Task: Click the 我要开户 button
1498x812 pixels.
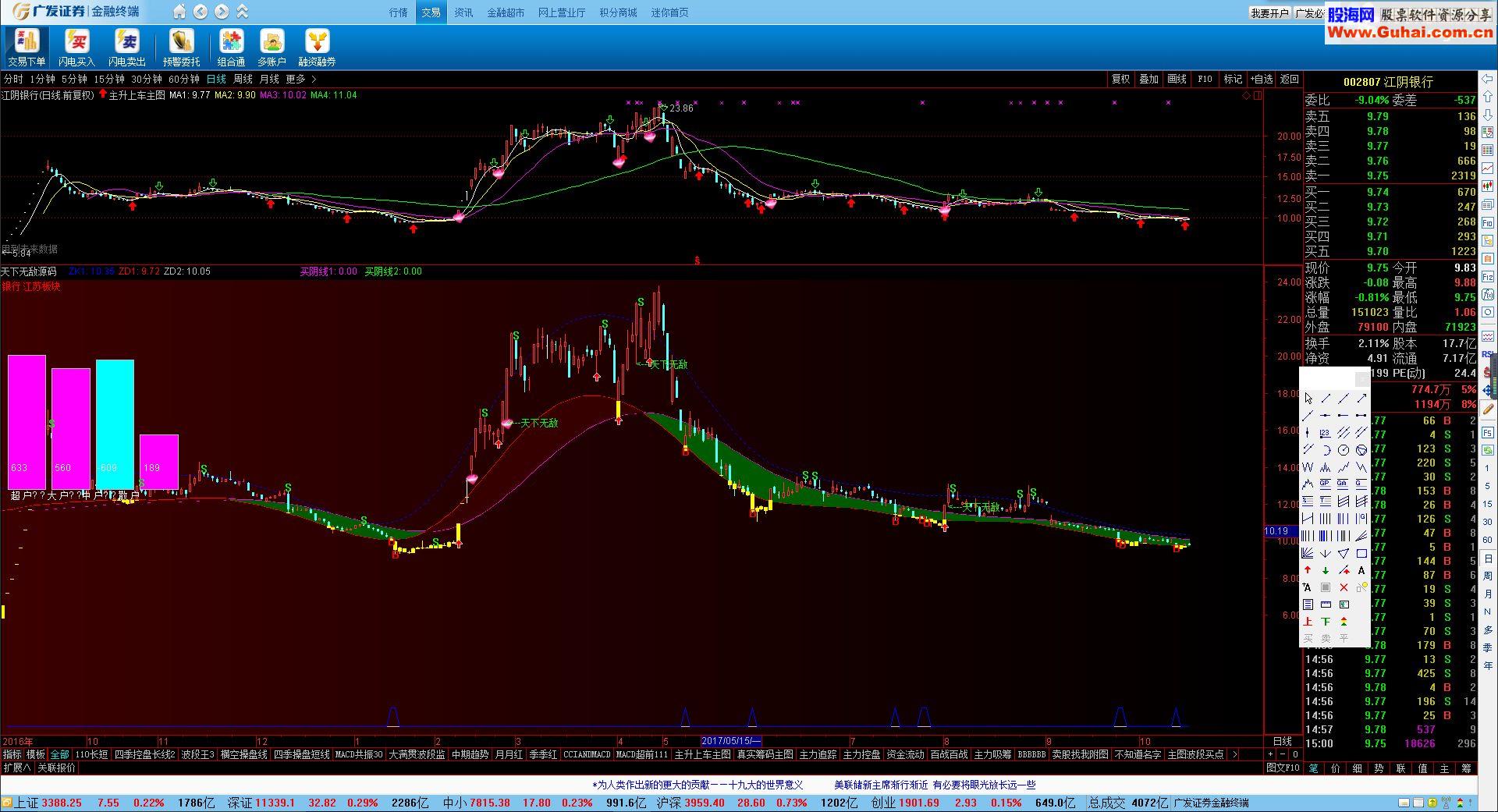Action: coord(1269,13)
